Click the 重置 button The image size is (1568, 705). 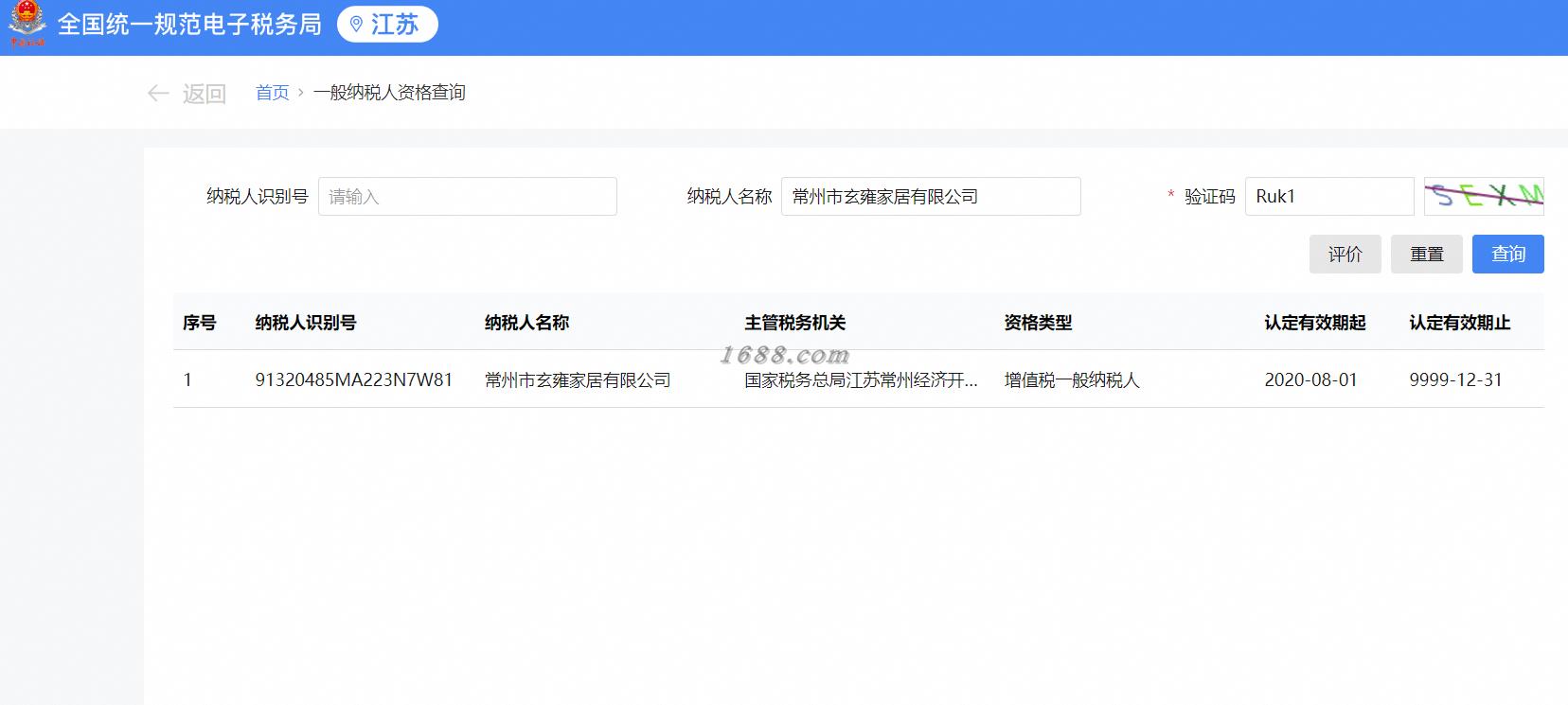pos(1426,254)
